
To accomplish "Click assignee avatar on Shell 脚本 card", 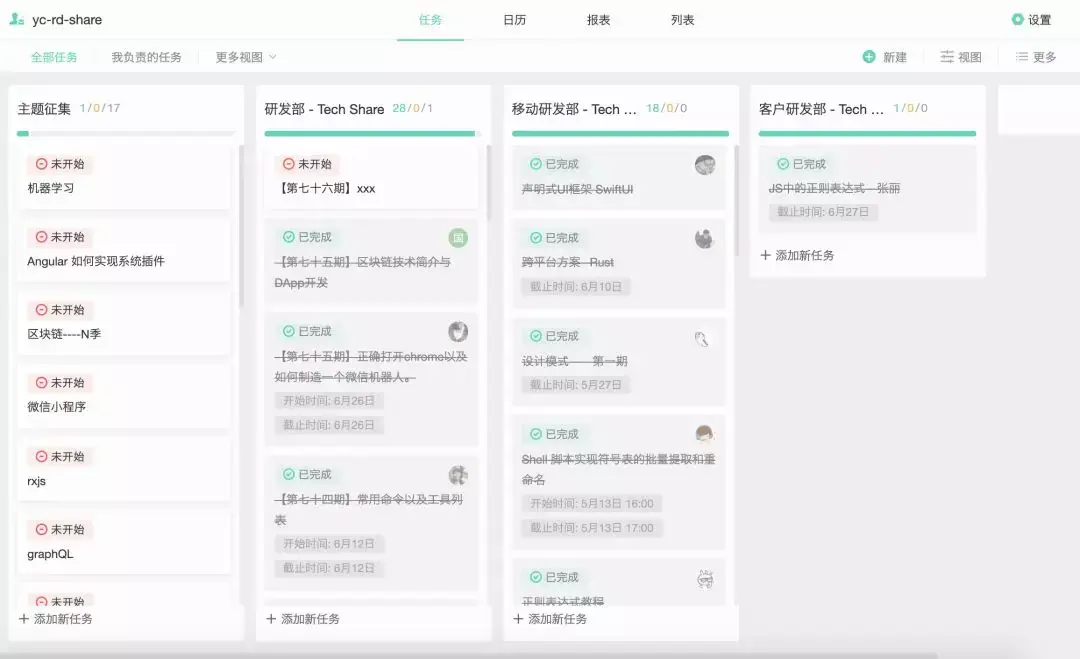I will [x=704, y=434].
